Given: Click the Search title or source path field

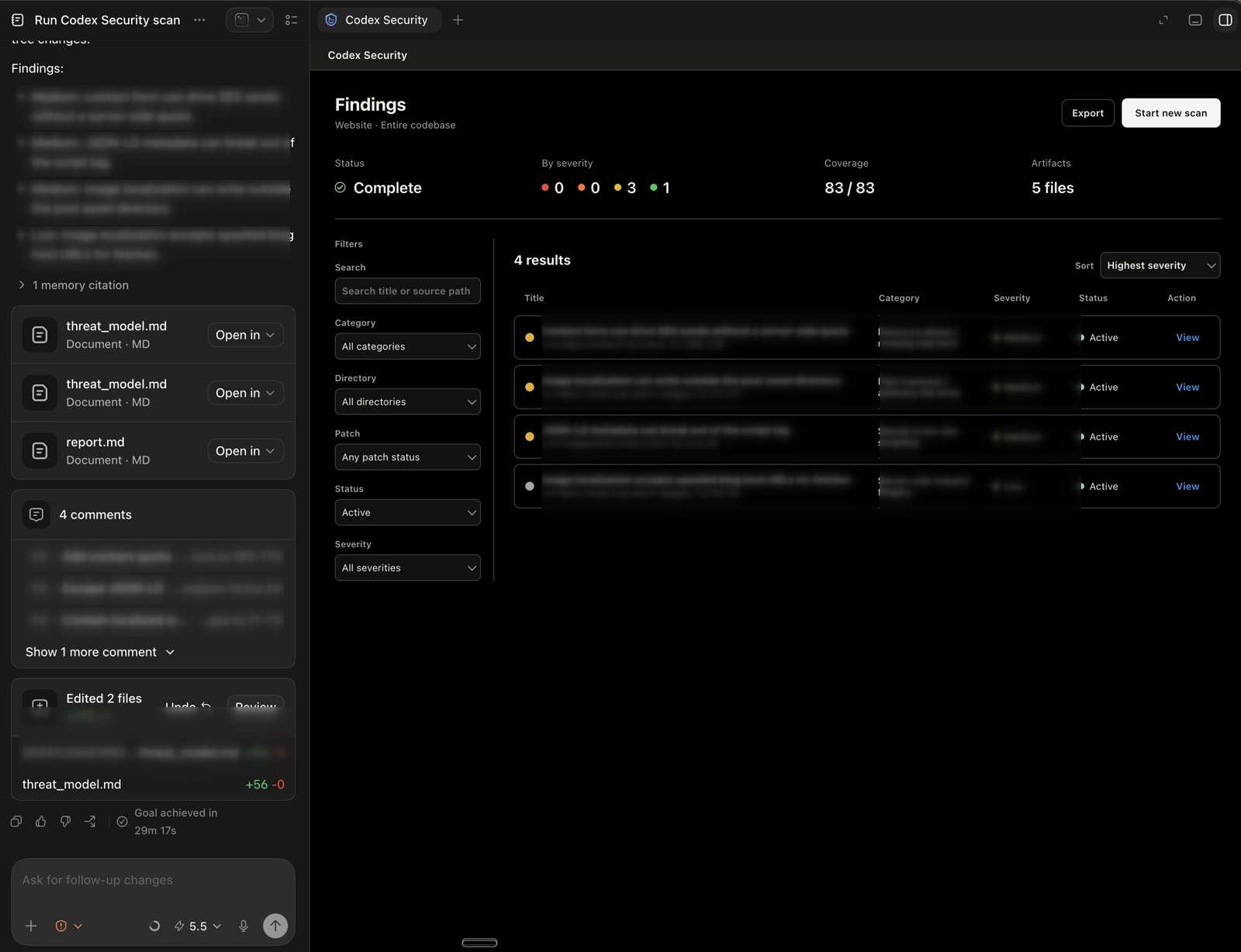Looking at the screenshot, I should click(x=408, y=291).
